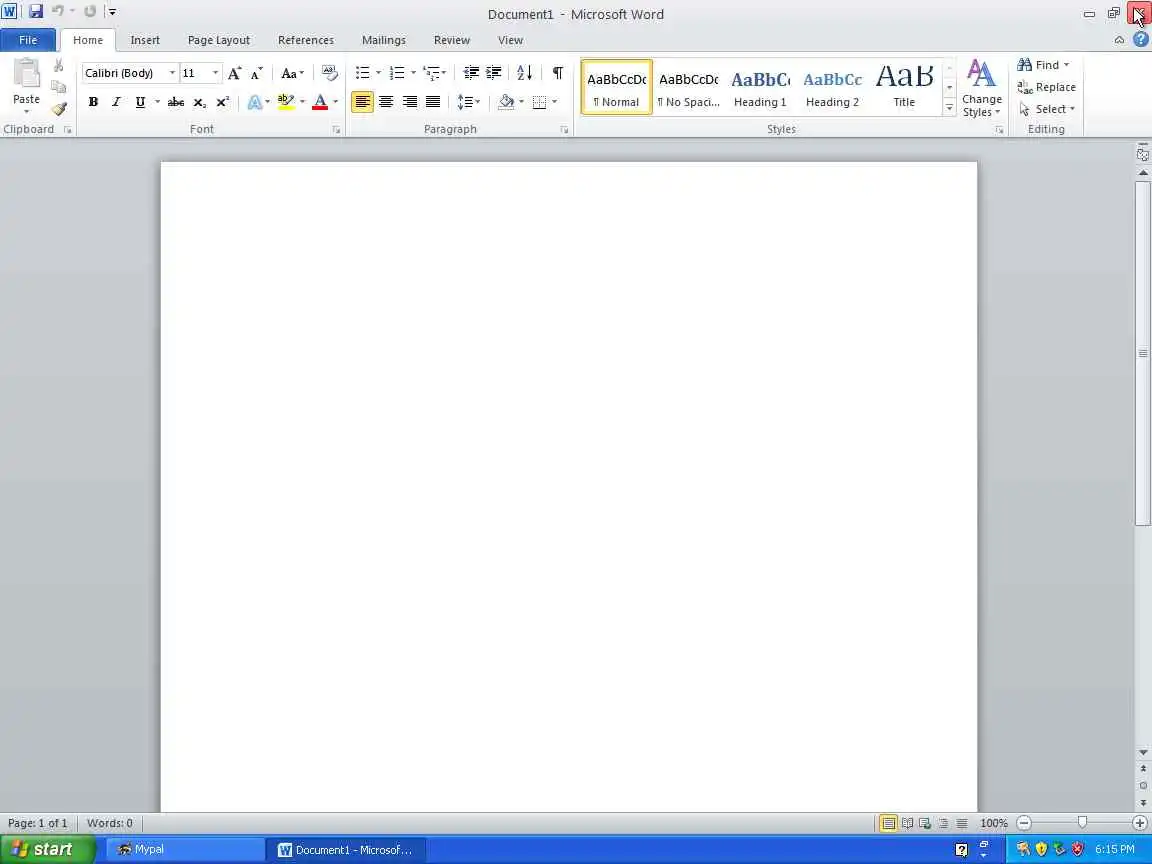Select Align Text Left

362,102
